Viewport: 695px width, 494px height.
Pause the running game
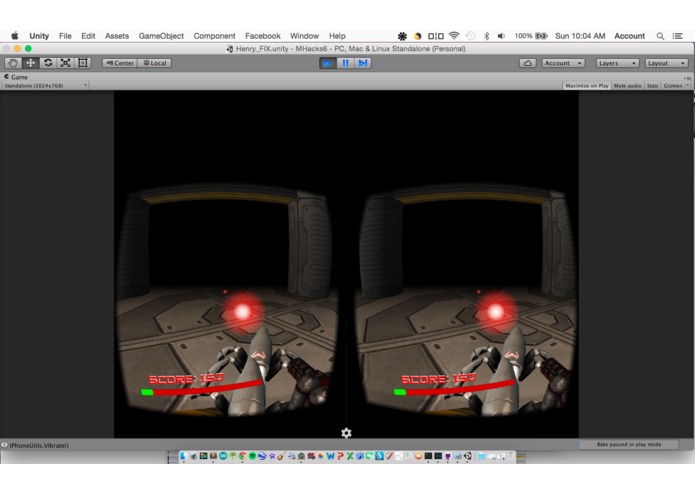345,63
